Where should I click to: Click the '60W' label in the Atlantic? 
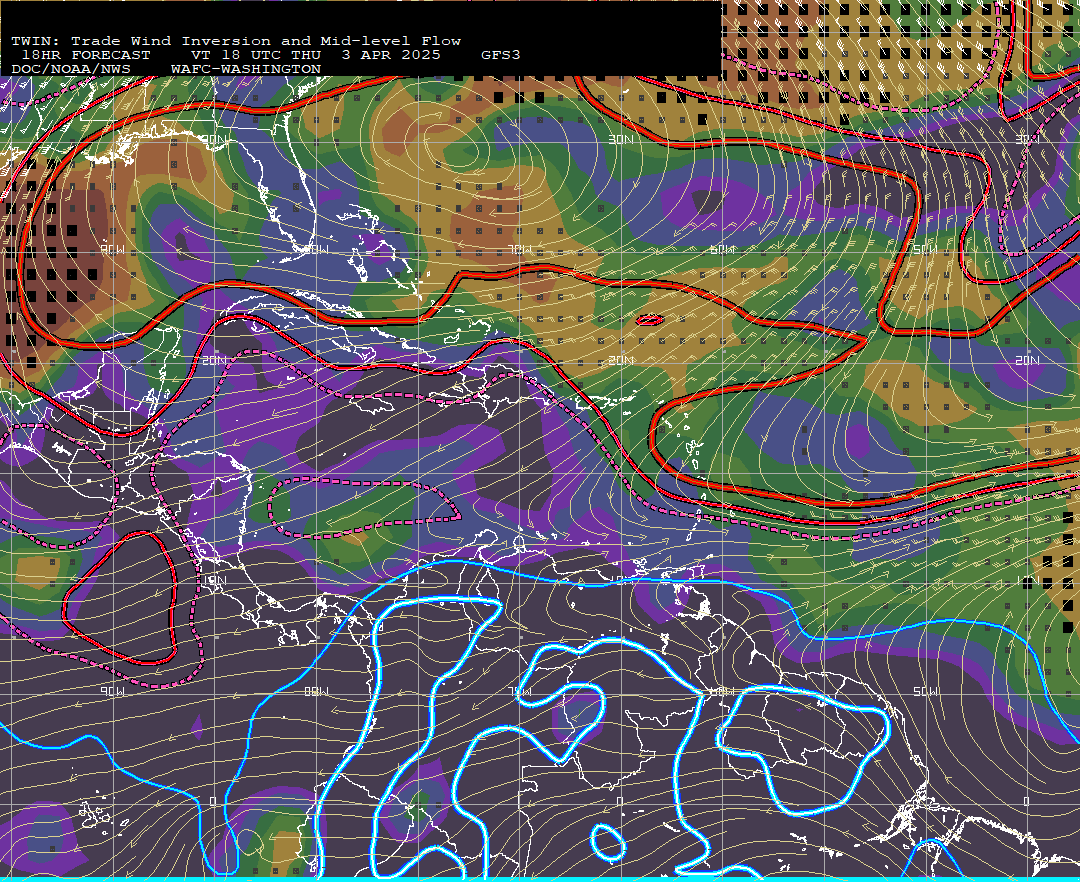[723, 250]
